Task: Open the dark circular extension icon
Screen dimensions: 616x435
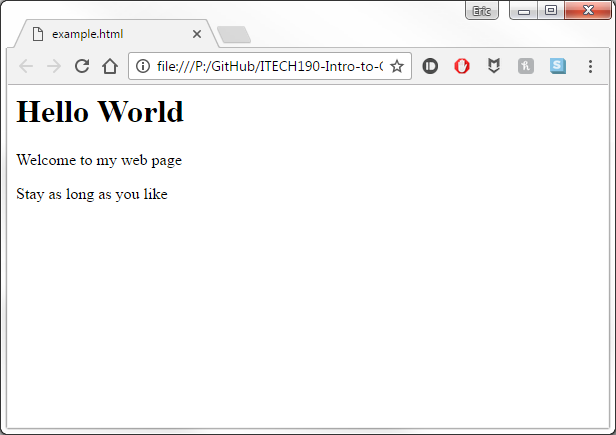Action: pyautogui.click(x=430, y=66)
